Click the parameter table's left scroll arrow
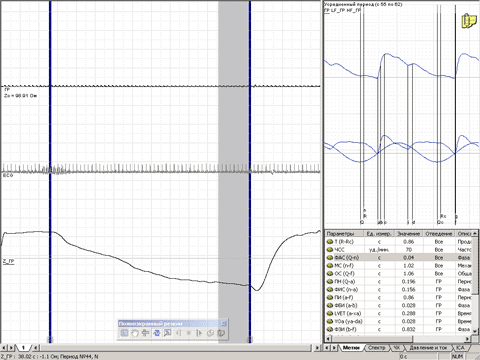The width and height of the screenshot is (480, 360). (x=328, y=339)
